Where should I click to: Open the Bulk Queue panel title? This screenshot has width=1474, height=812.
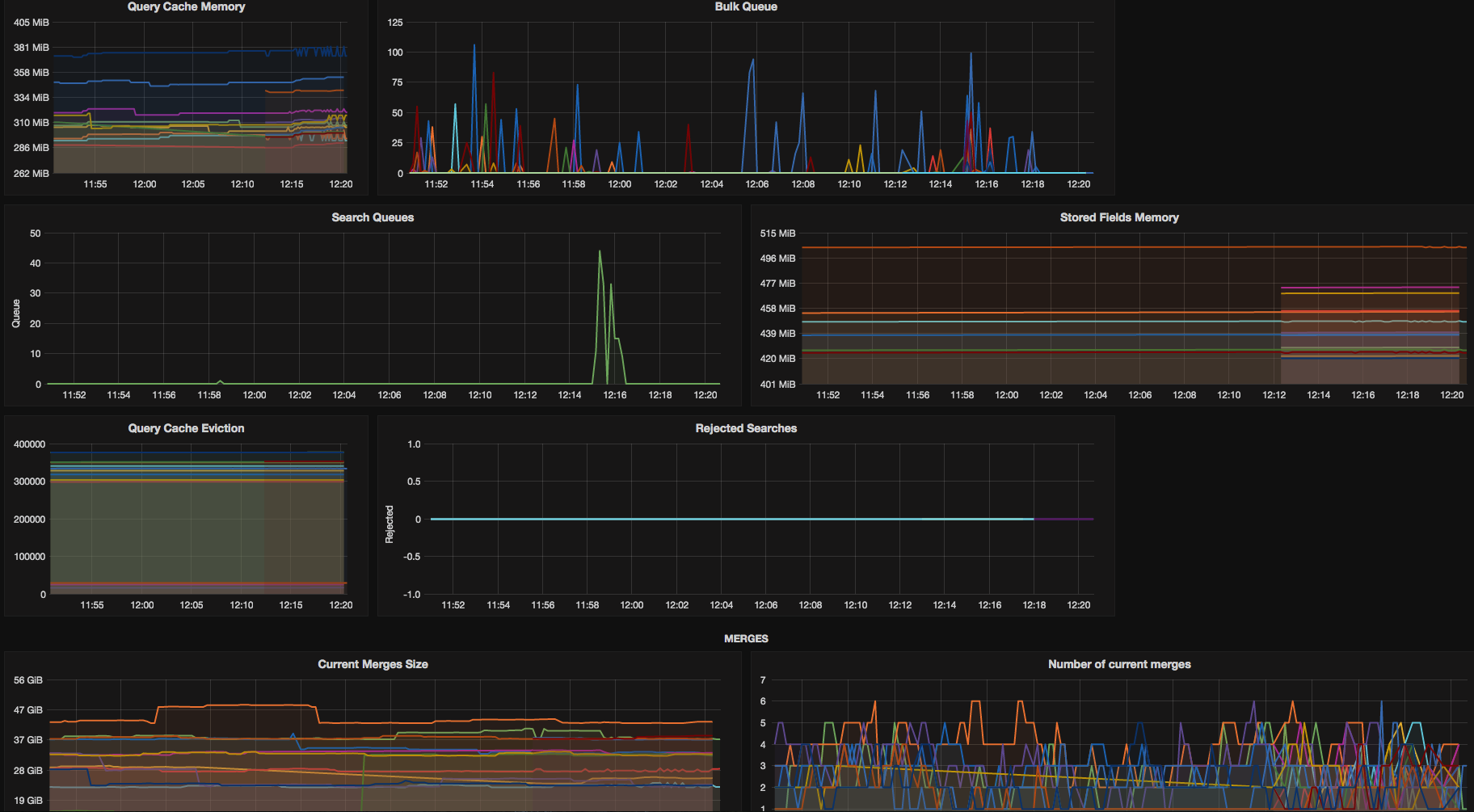tap(746, 6)
